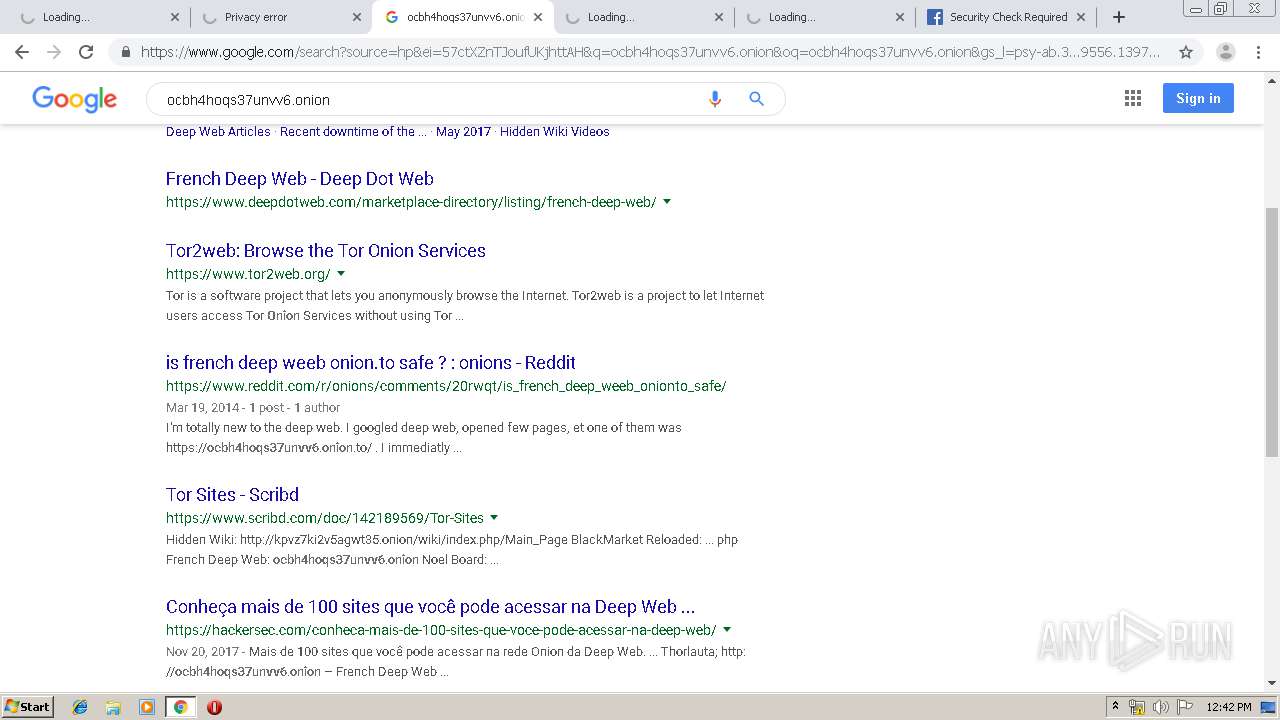Show hidden system tray icons
1280x720 pixels.
coord(1115,707)
